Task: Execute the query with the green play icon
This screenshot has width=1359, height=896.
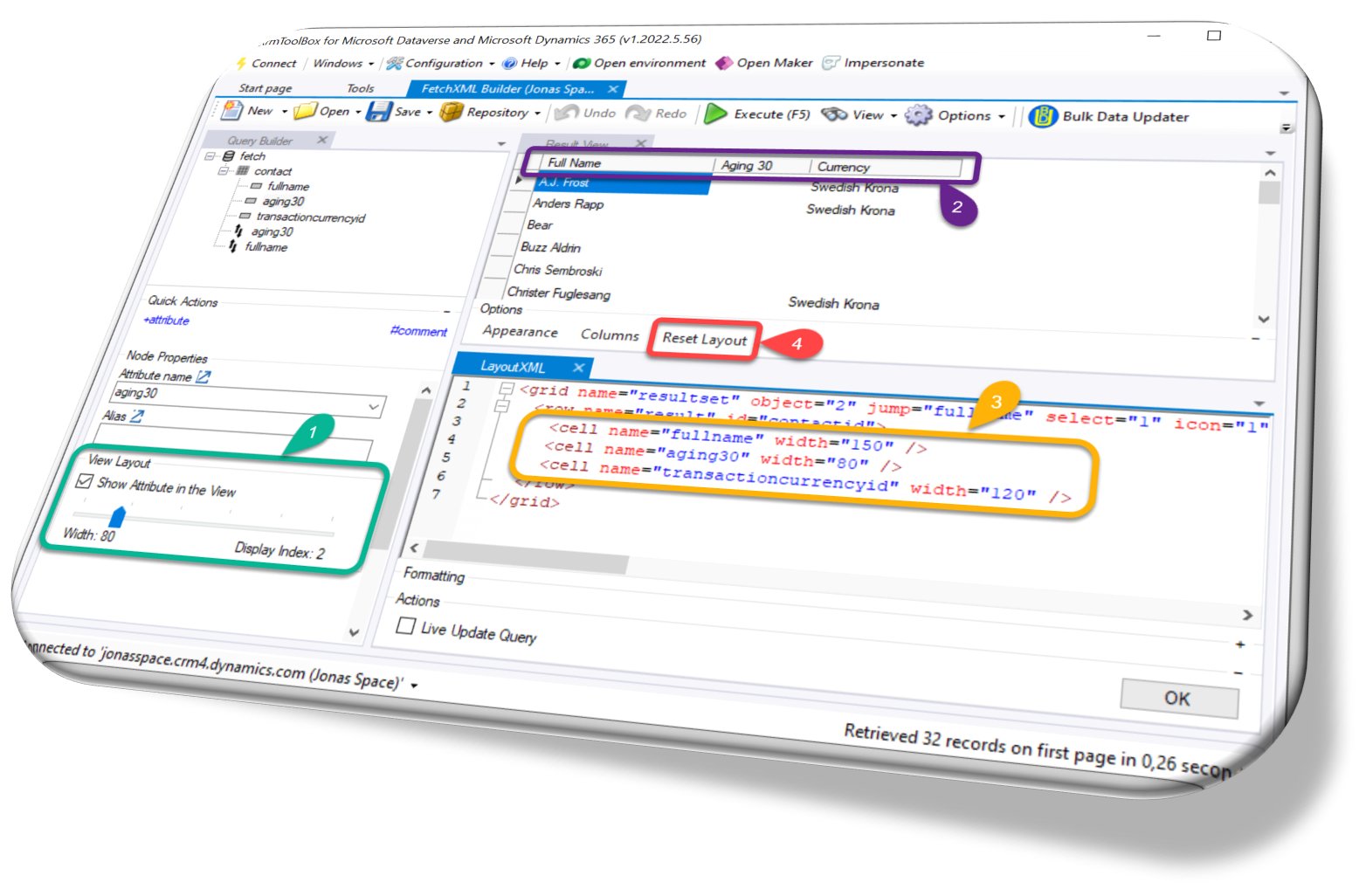Action: pyautogui.click(x=716, y=114)
